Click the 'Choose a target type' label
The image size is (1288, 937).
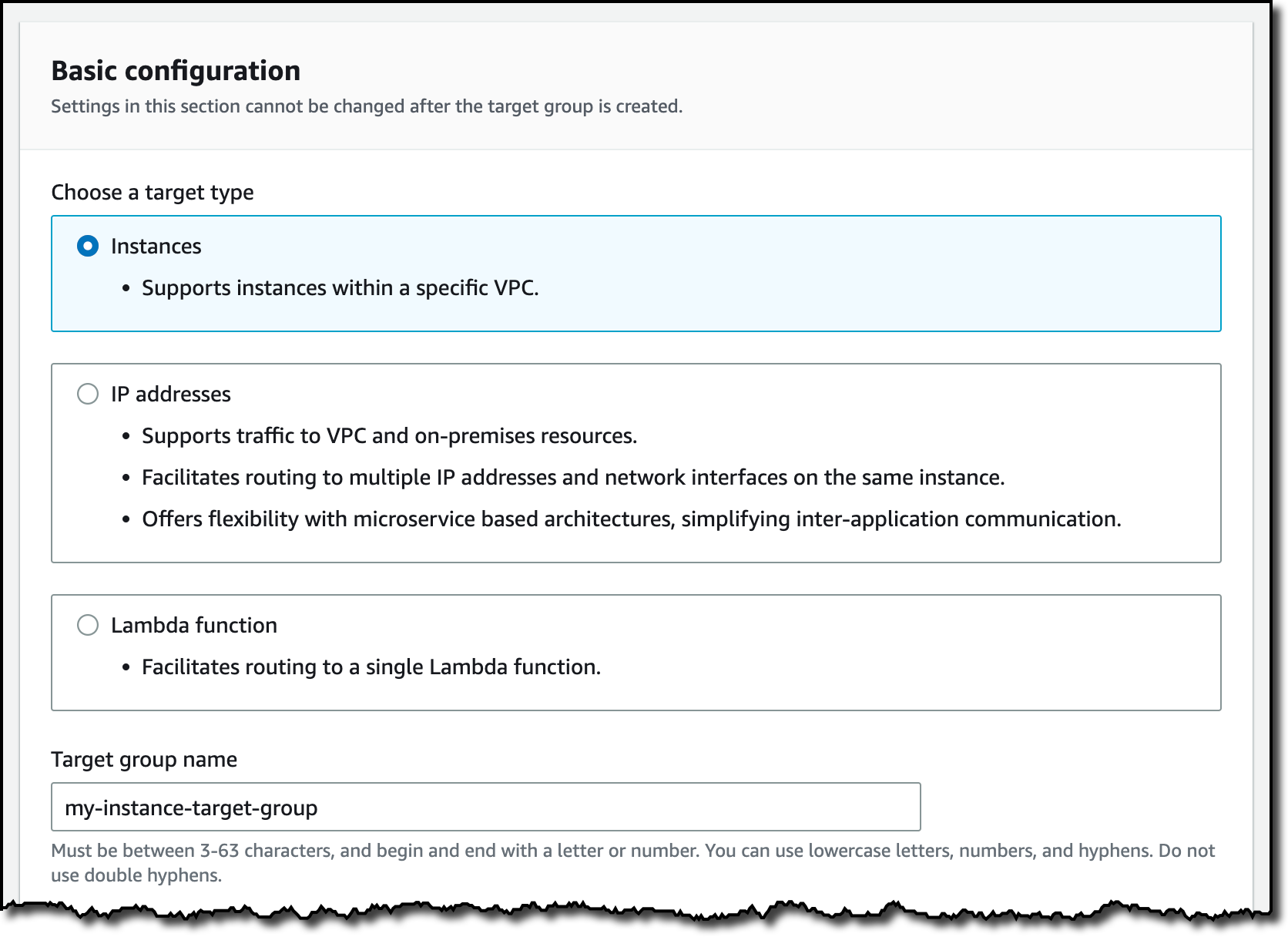click(153, 193)
